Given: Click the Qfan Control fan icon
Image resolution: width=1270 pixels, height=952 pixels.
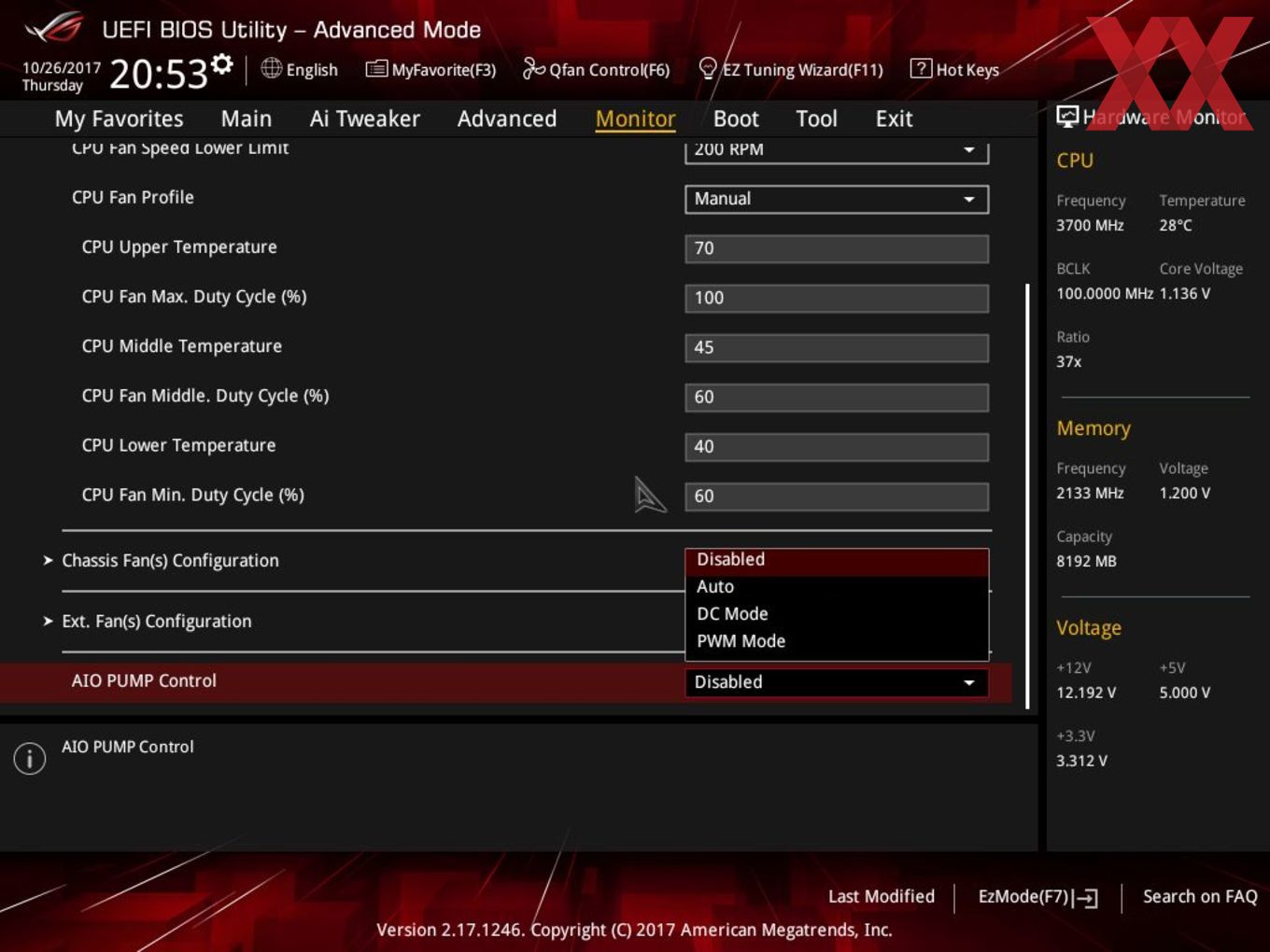Looking at the screenshot, I should point(533,68).
